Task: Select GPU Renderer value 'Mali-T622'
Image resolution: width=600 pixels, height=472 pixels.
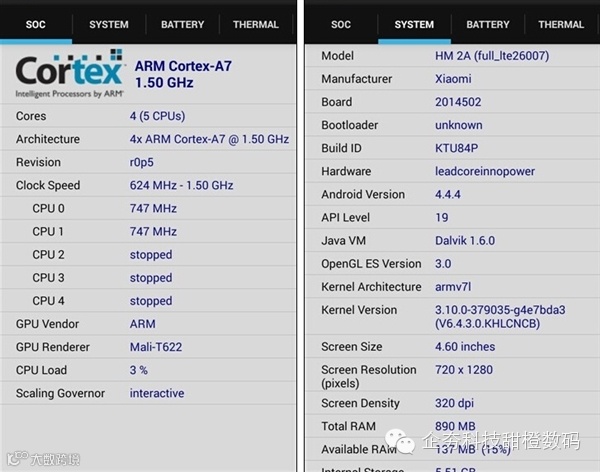Action: pos(156,347)
